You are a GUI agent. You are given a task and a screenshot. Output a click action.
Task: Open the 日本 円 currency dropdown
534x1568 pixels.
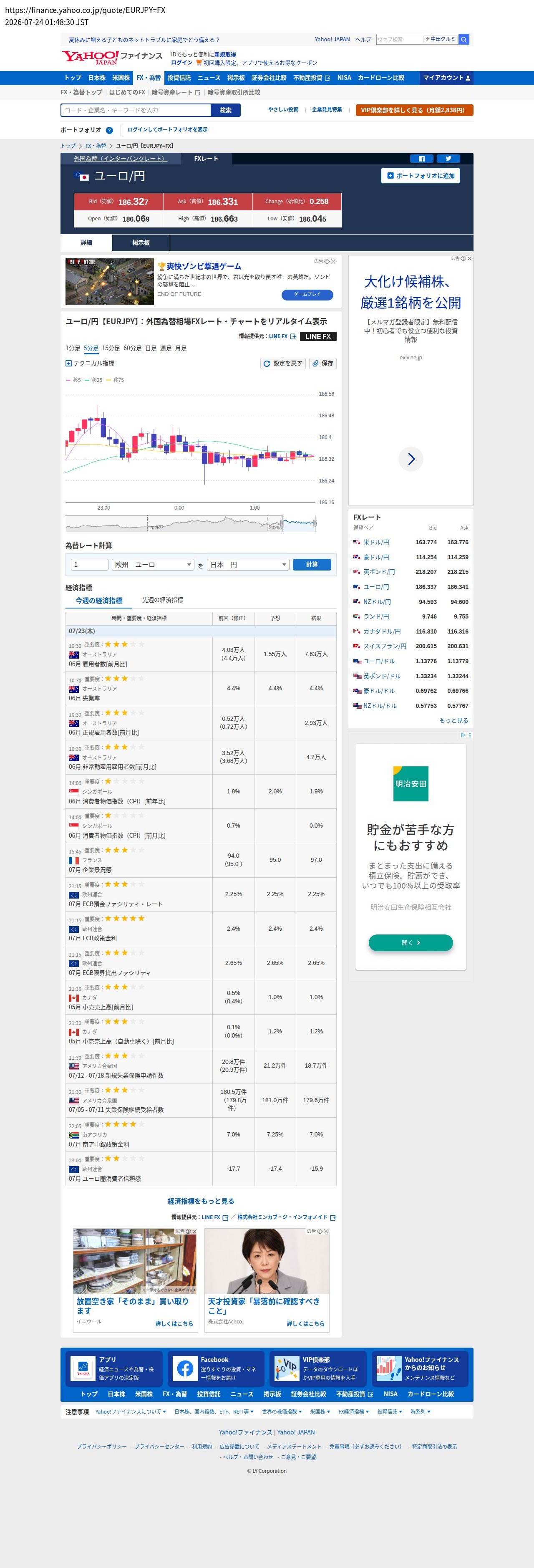click(x=248, y=565)
